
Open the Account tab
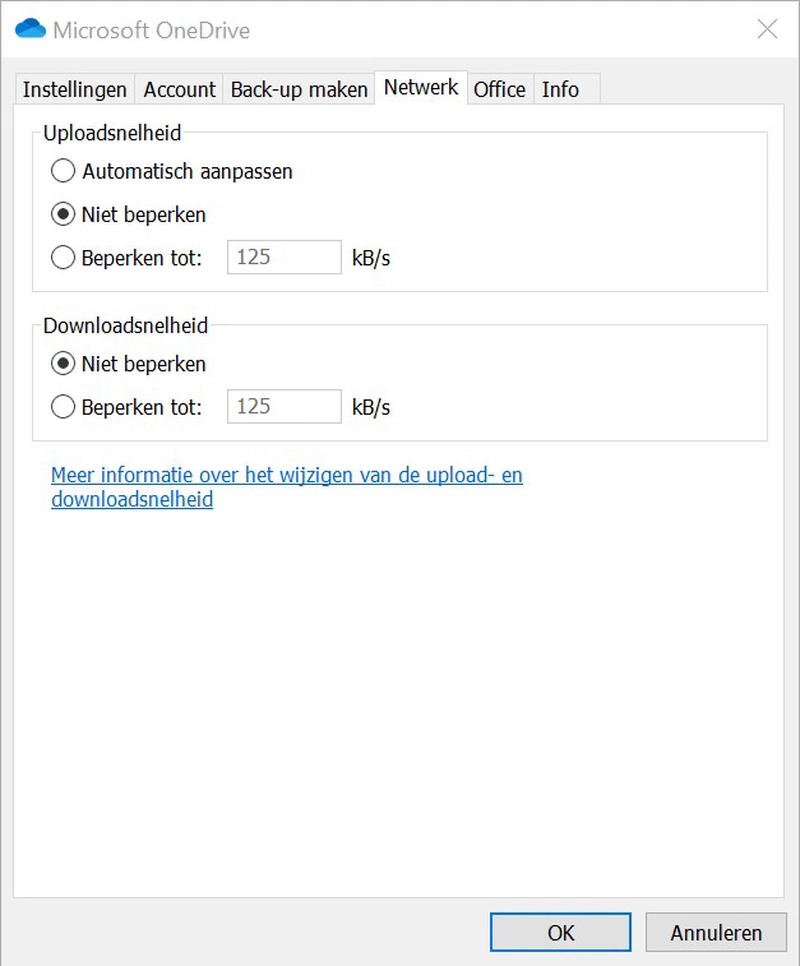click(x=179, y=89)
